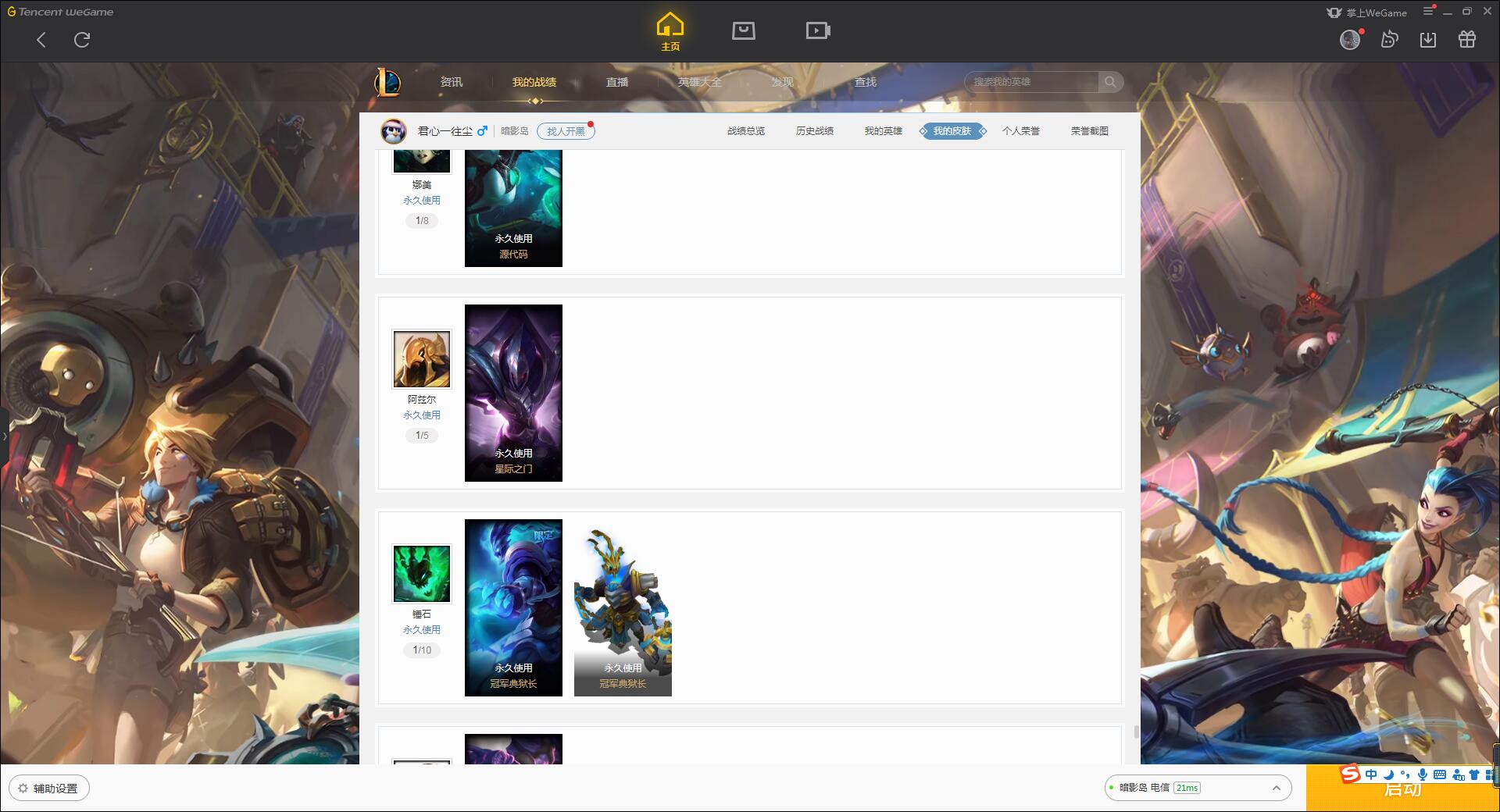This screenshot has height=812, width=1500.
Task: Open the 资讯 tab
Action: pos(452,82)
